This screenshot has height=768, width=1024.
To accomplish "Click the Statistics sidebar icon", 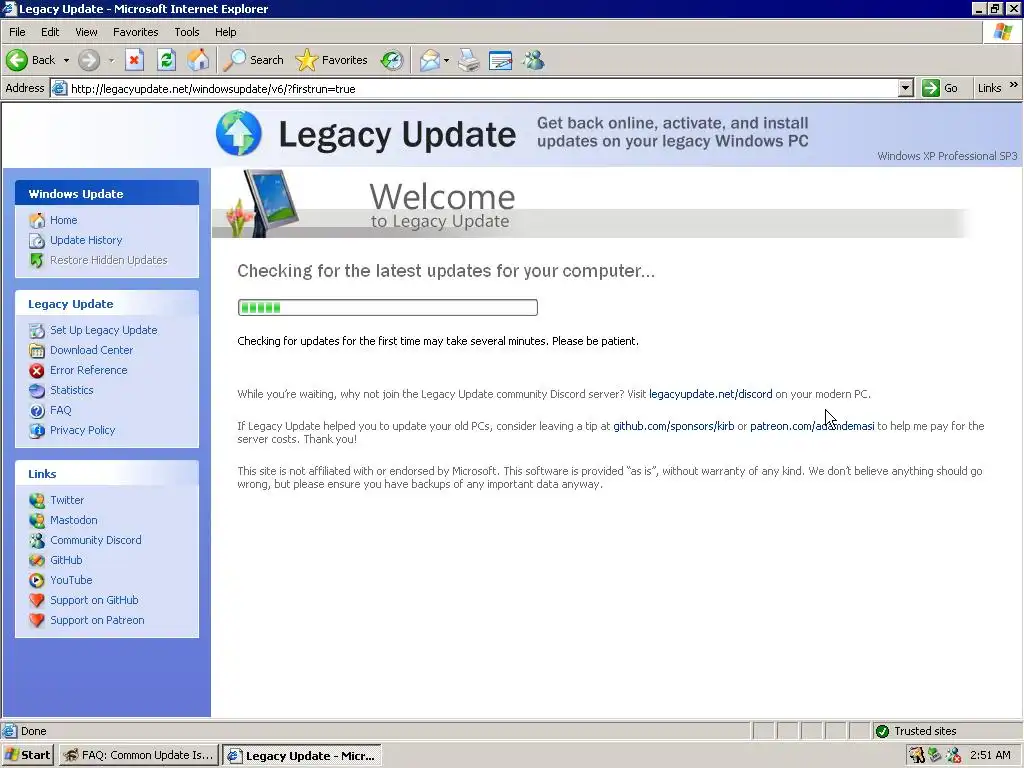I will coord(37,391).
